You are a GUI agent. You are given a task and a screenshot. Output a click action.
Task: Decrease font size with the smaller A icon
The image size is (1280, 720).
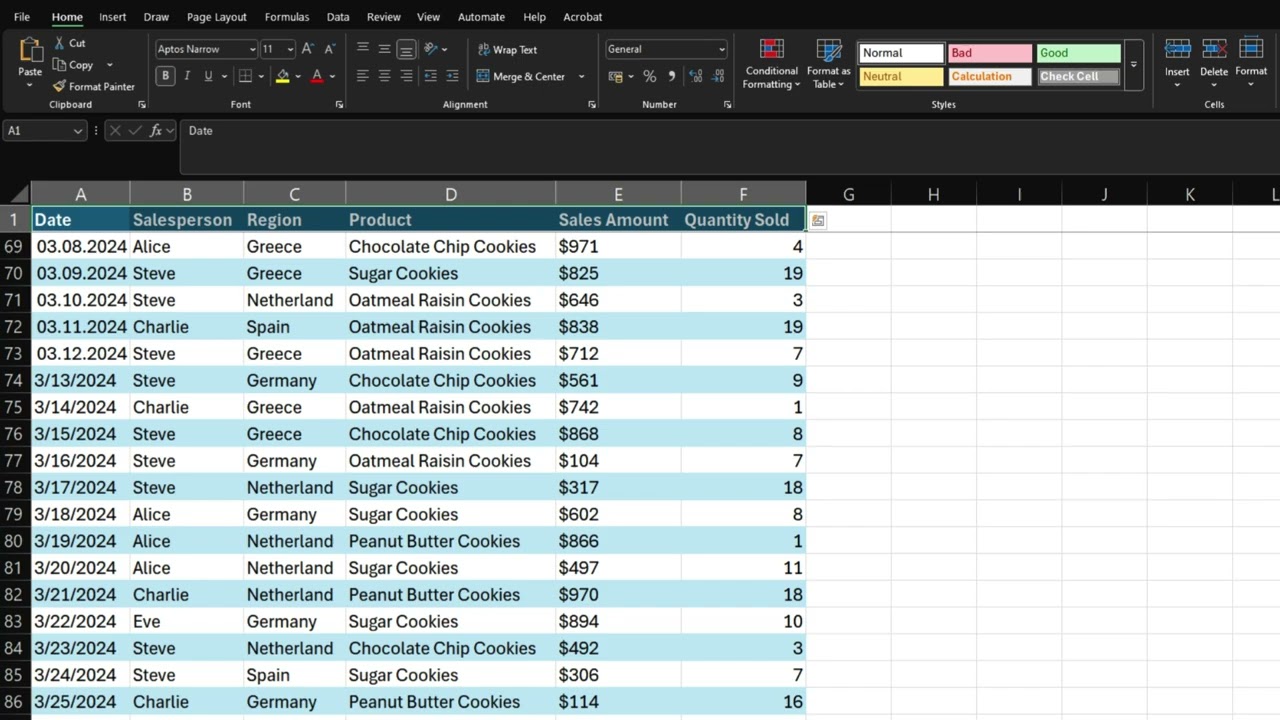click(x=330, y=49)
